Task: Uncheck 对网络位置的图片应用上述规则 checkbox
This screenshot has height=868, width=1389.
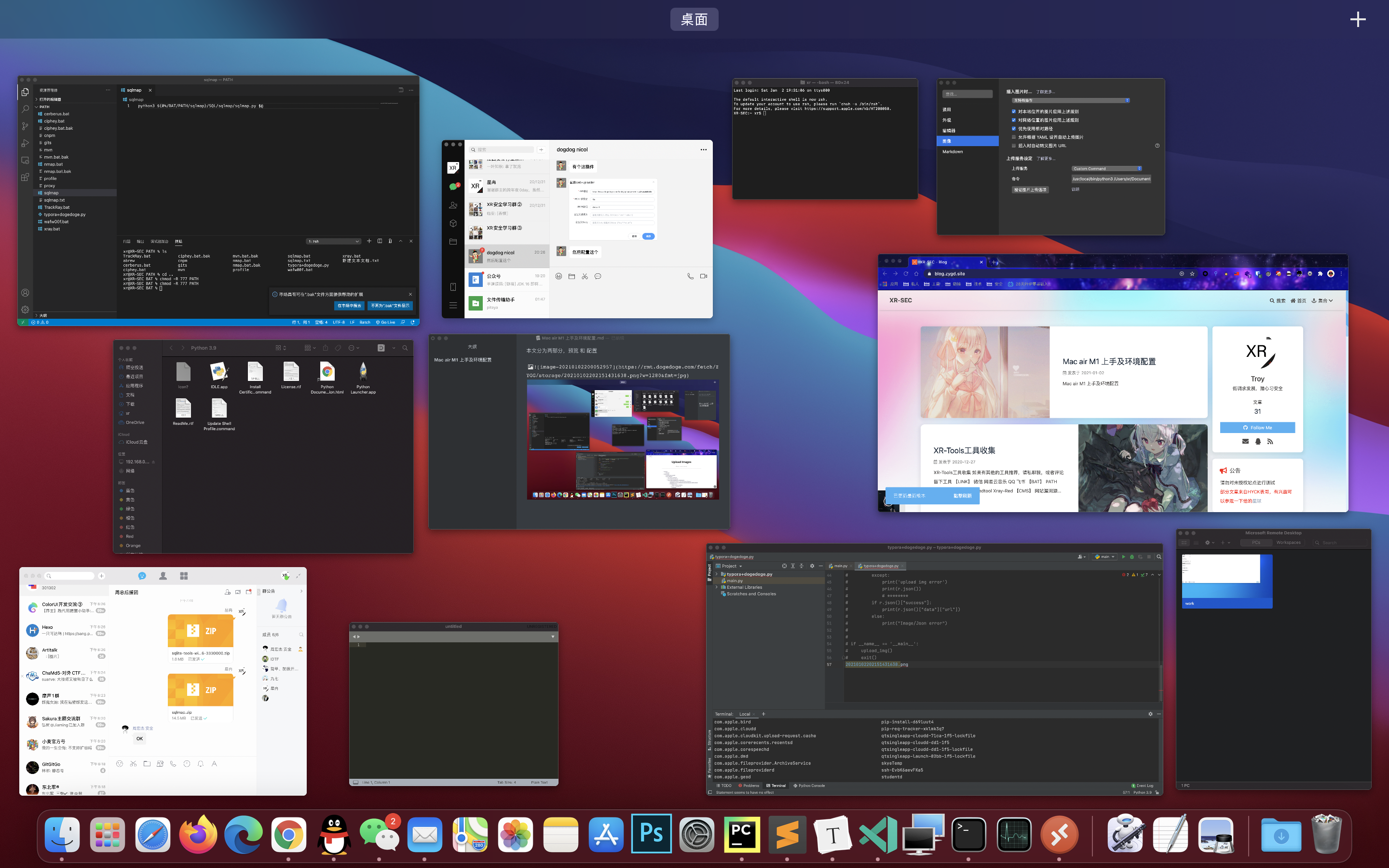Action: click(x=1014, y=120)
